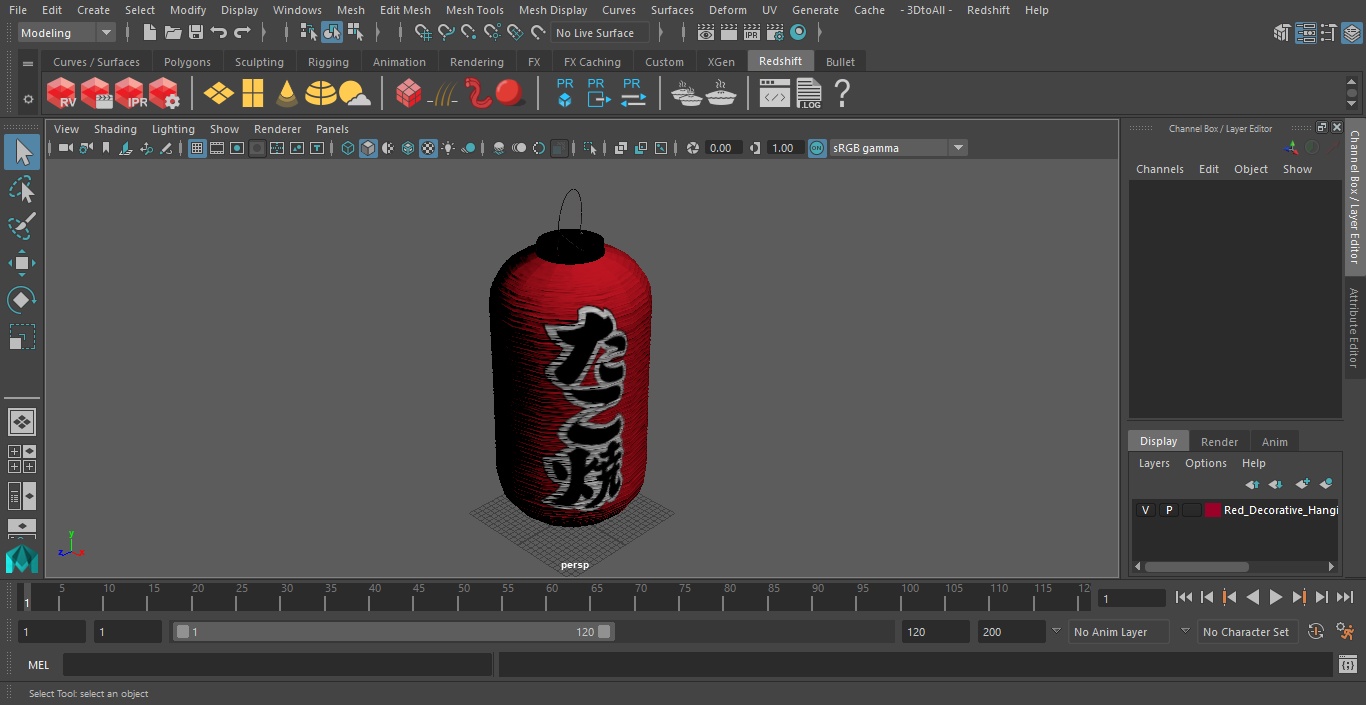The height and width of the screenshot is (705, 1366).
Task: Open the animation preferences running-man icon
Action: point(1345,632)
